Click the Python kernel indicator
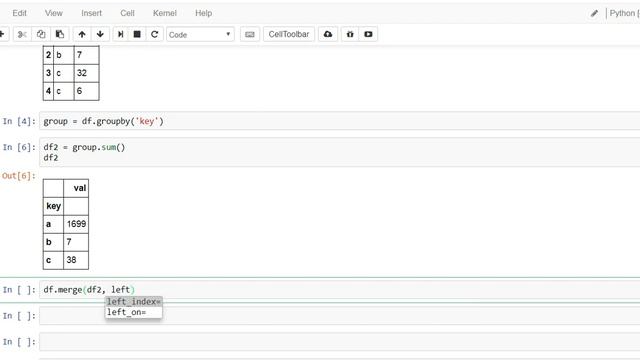640x360 pixels. (x=624, y=13)
